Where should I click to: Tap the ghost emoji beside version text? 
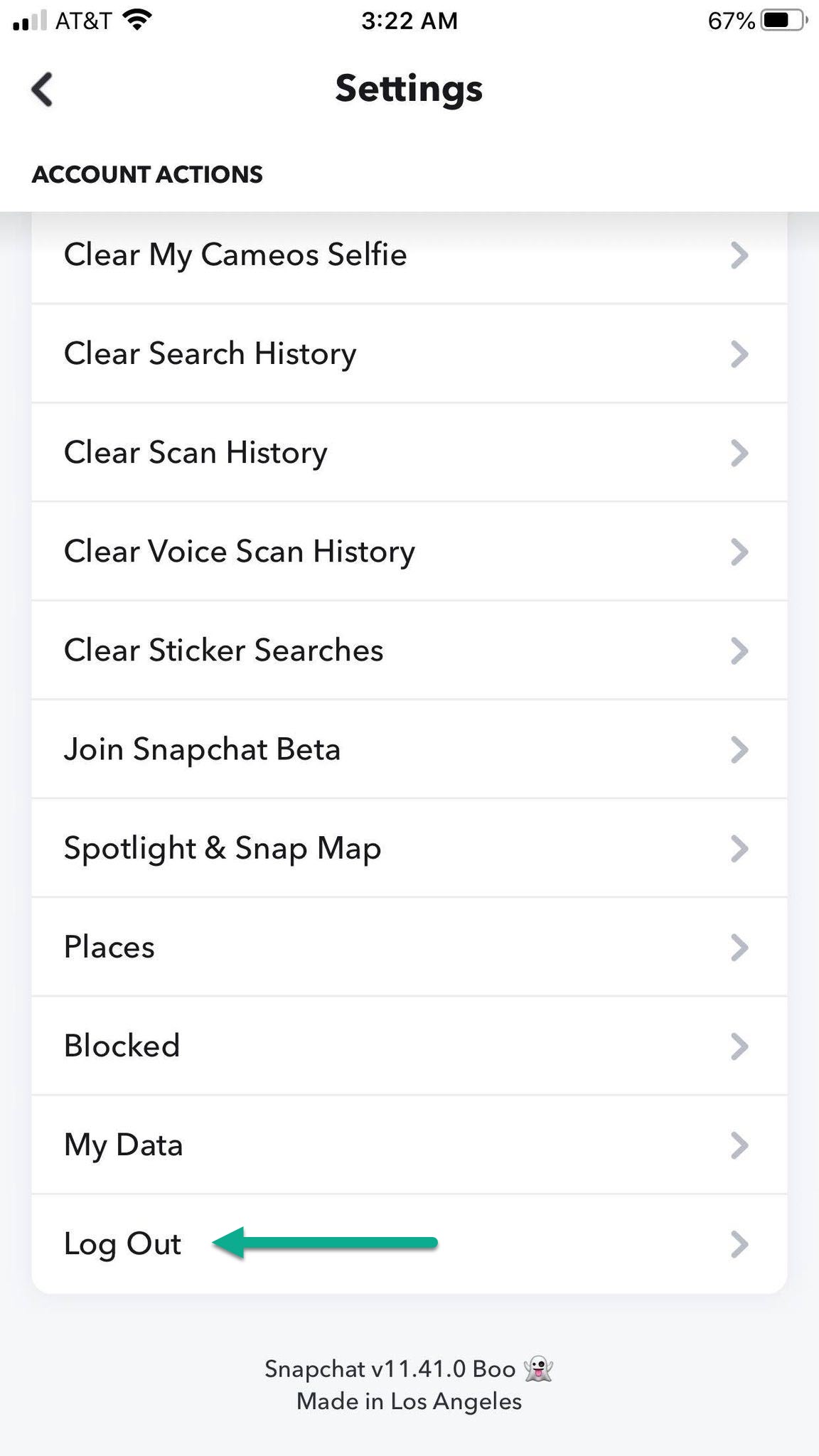[x=538, y=1369]
